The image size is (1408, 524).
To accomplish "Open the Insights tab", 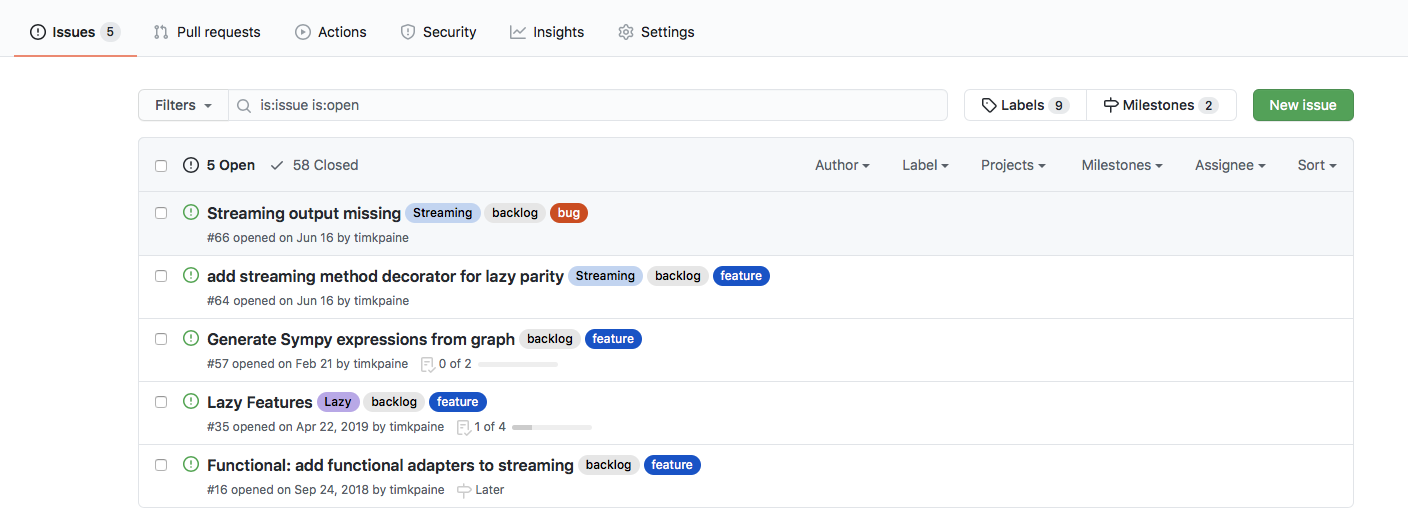I will tap(547, 32).
